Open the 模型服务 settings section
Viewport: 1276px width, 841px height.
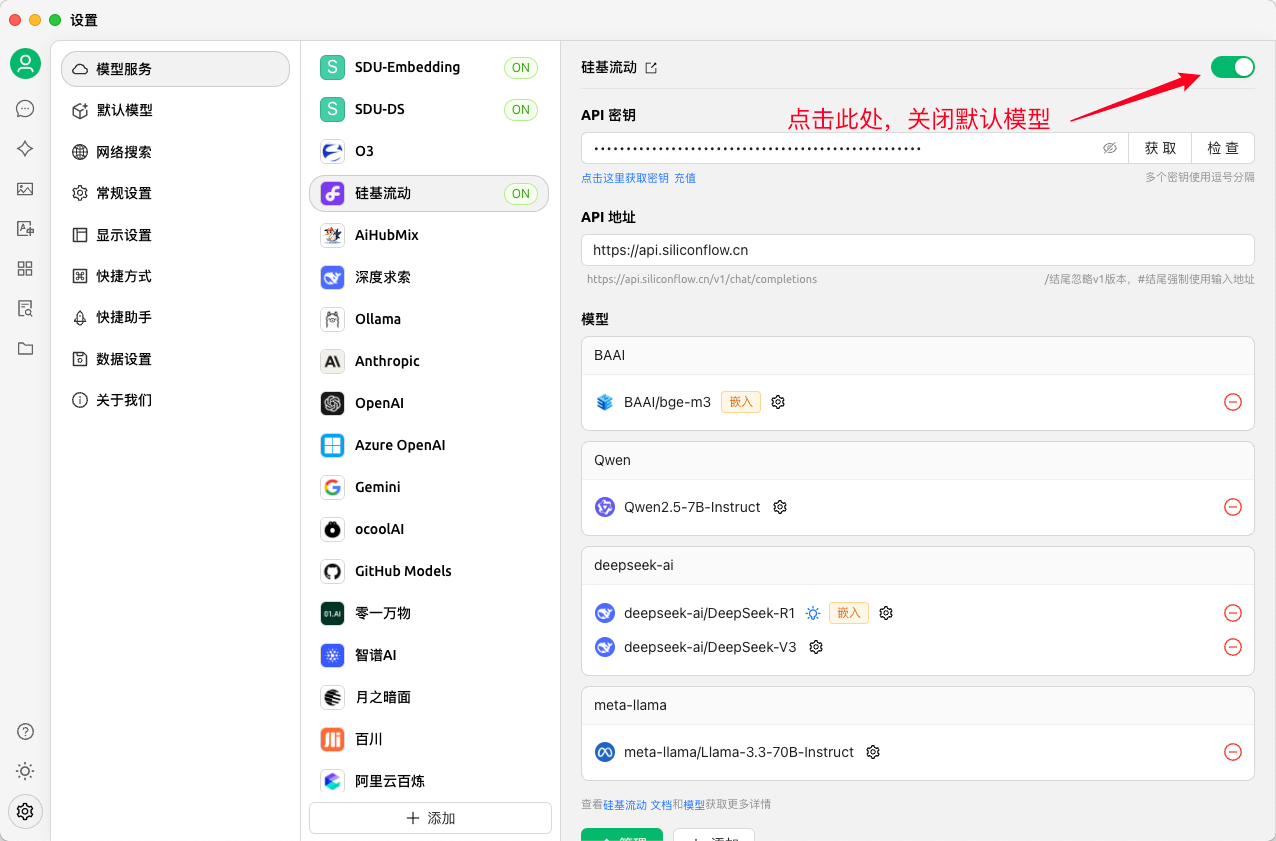pyautogui.click(x=175, y=69)
